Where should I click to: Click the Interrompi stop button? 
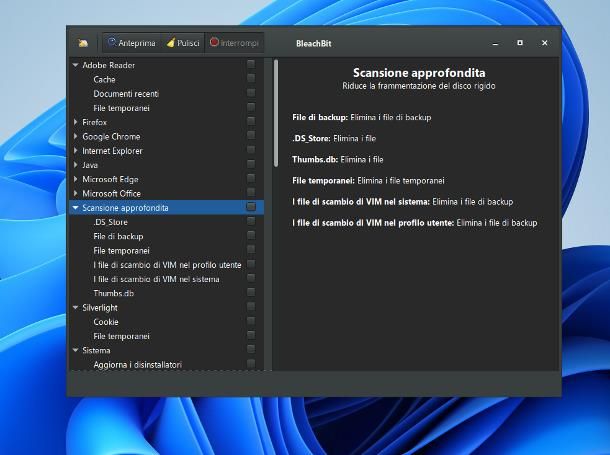point(234,43)
